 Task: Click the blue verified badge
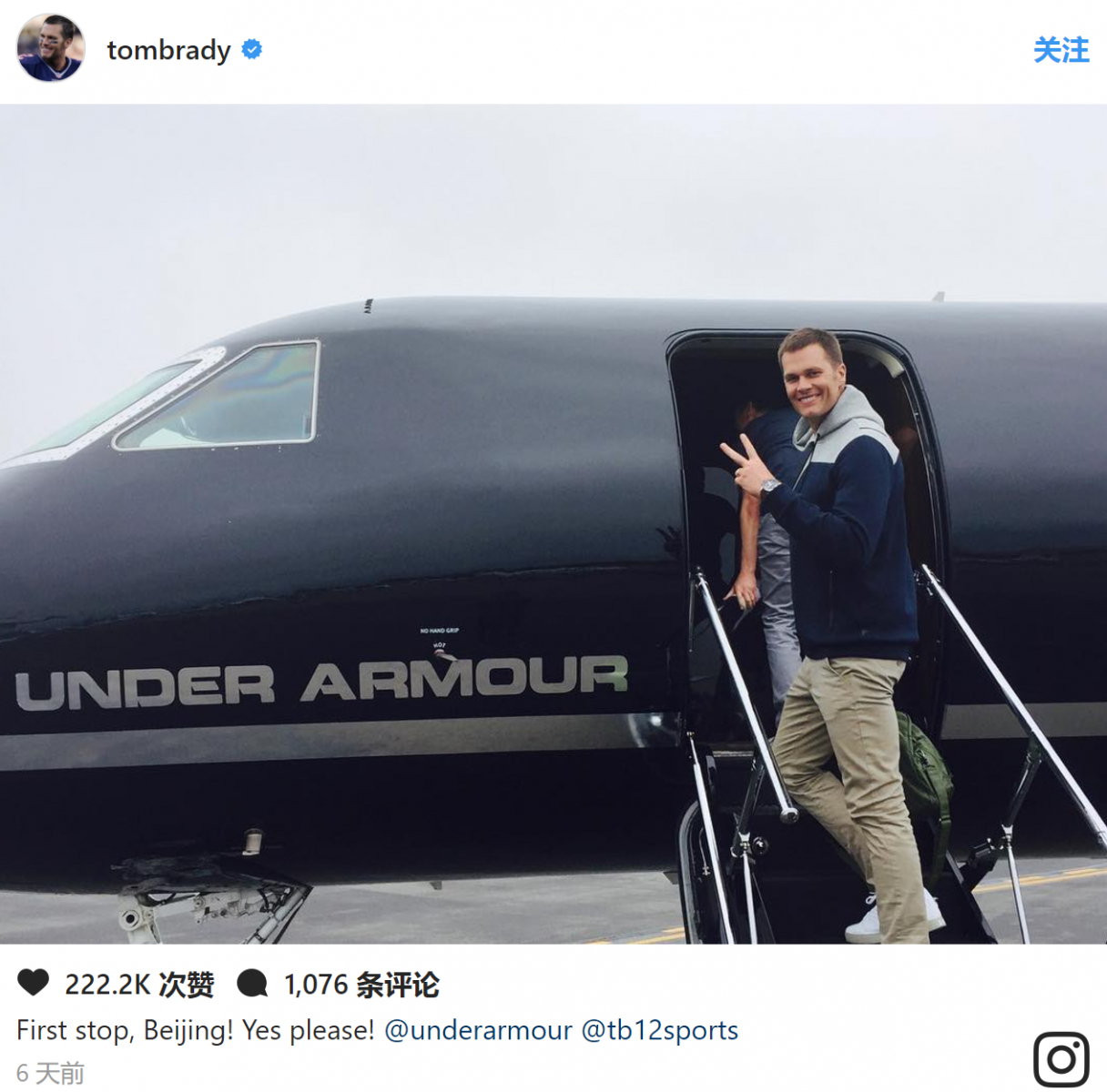pyautogui.click(x=252, y=50)
